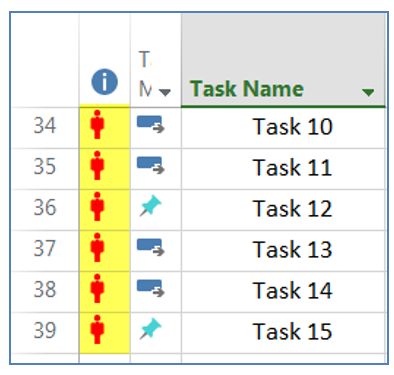394x375 pixels.
Task: Open the Task Mode column dropdown arrow
Action: [x=165, y=92]
